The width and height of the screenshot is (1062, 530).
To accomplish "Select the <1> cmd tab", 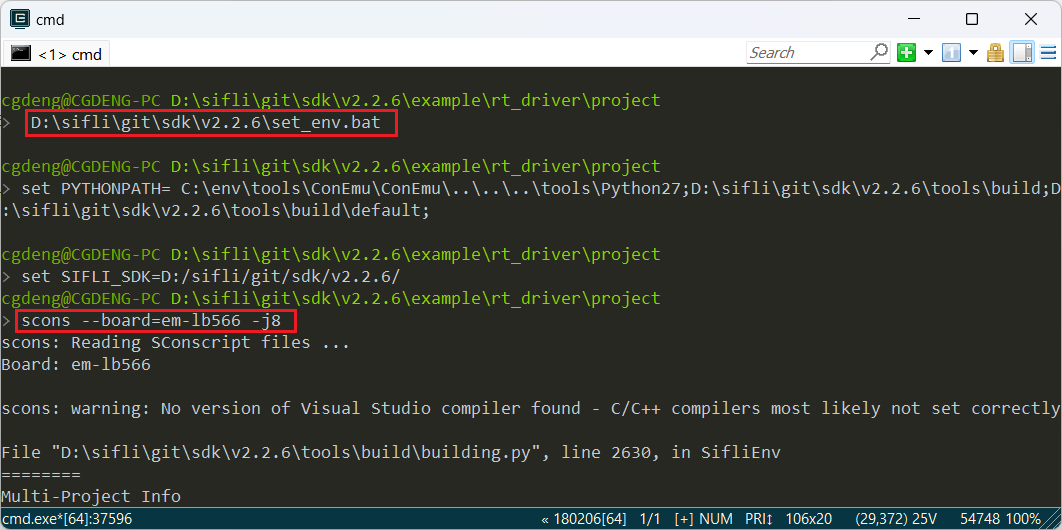I will click(58, 54).
